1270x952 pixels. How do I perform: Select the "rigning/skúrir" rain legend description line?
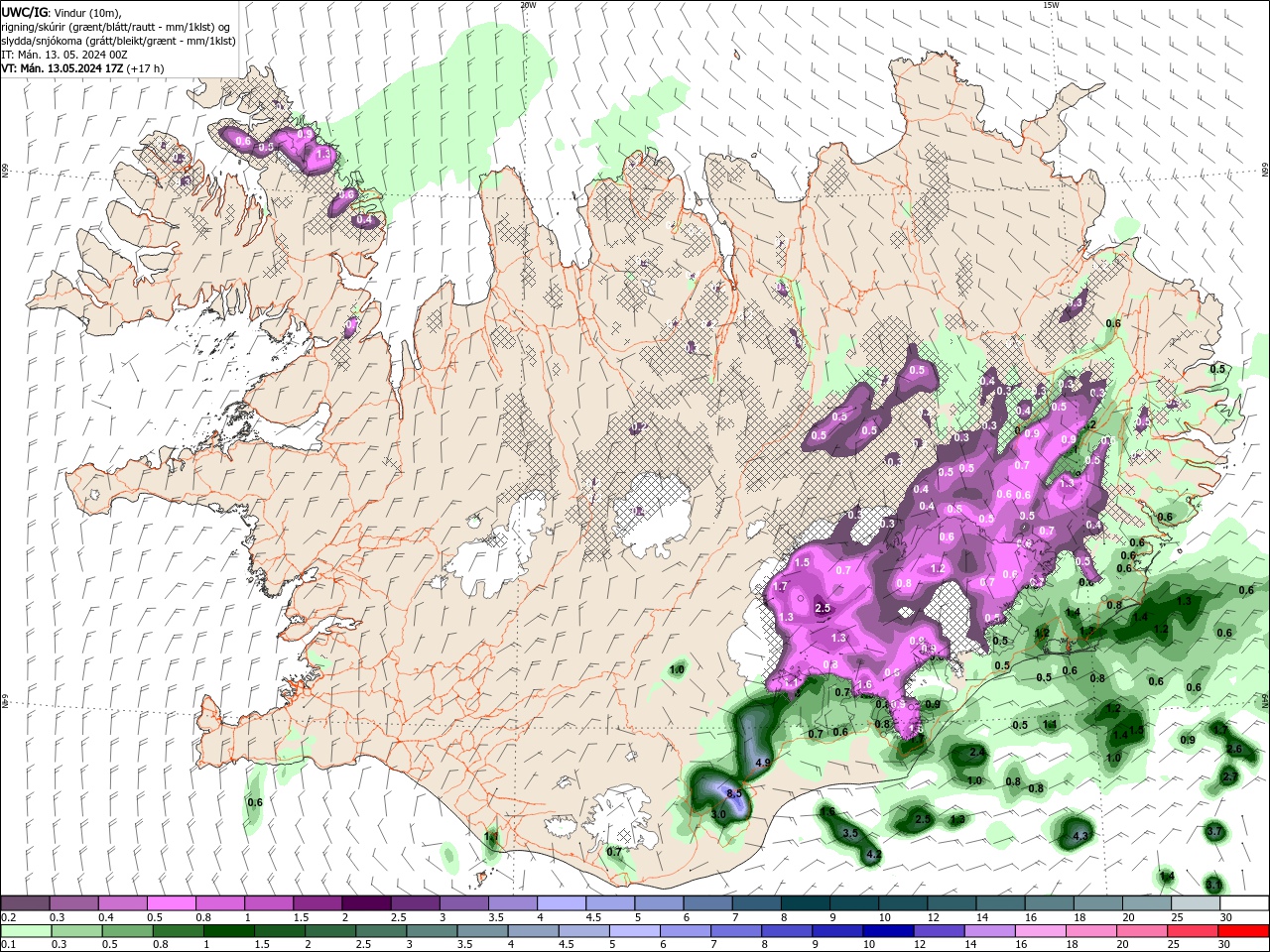coord(116,27)
